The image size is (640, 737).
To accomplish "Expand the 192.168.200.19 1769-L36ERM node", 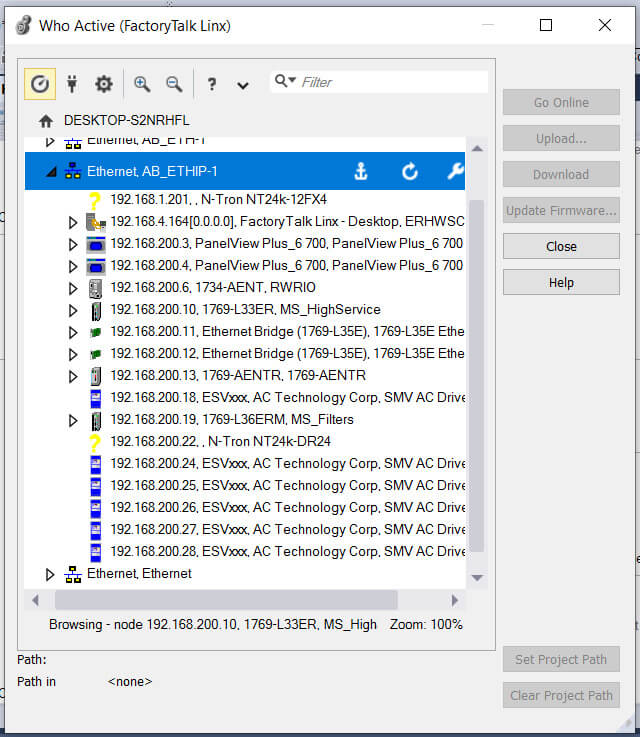I will pyautogui.click(x=73, y=420).
